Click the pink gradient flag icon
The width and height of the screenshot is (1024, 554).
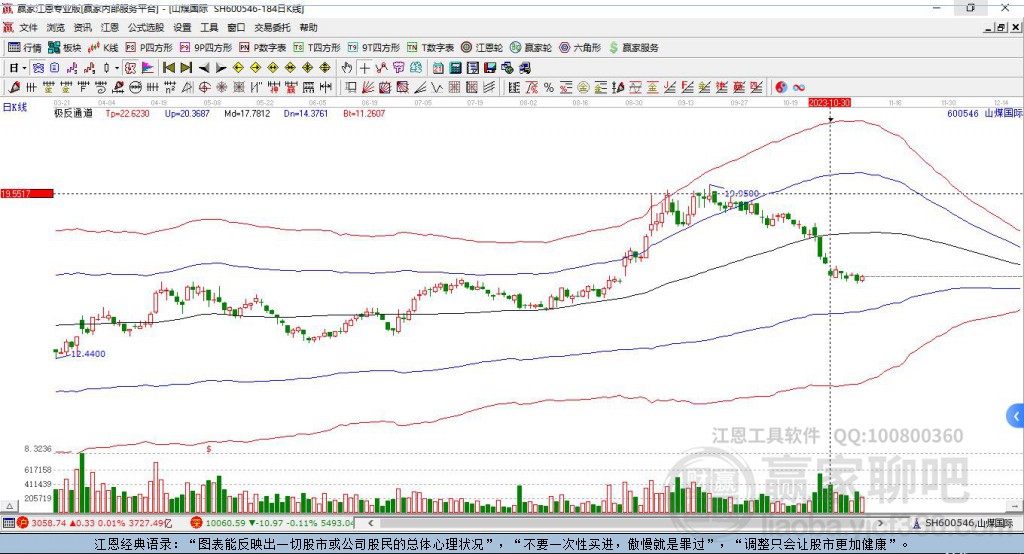click(148, 68)
